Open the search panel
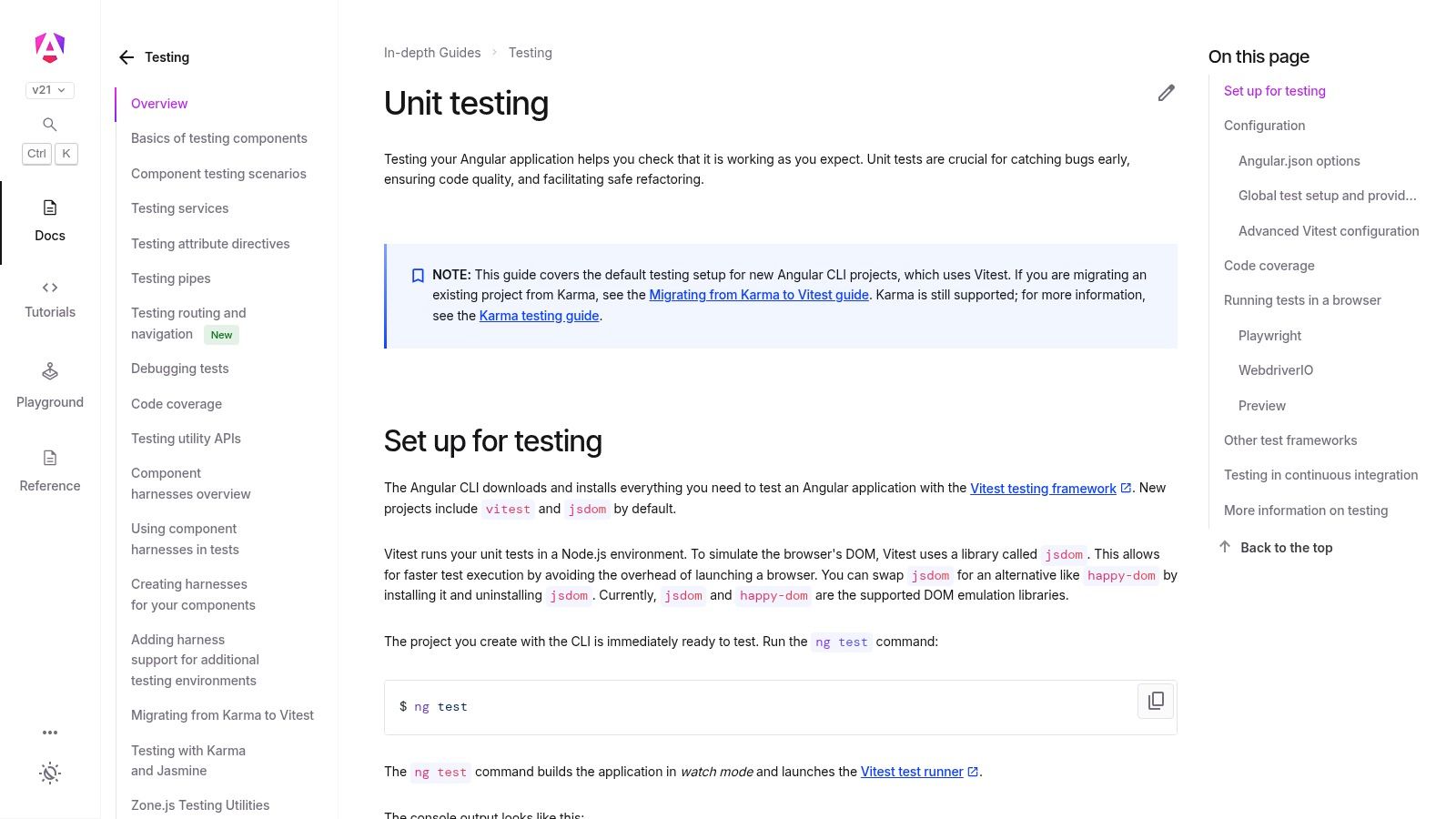 click(49, 125)
